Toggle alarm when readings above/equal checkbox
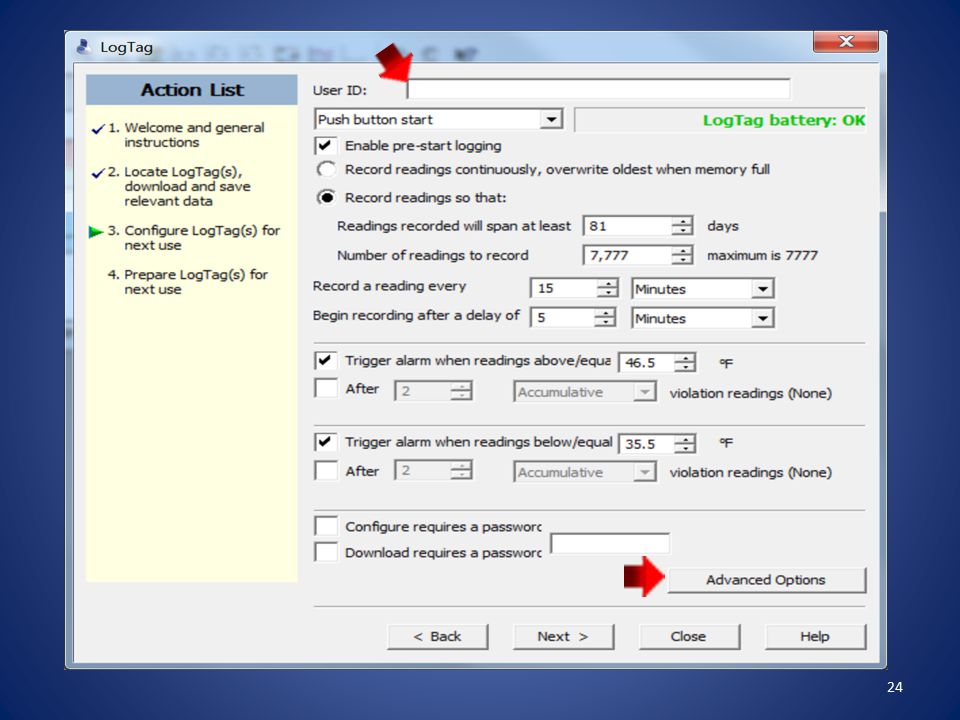 (x=326, y=360)
